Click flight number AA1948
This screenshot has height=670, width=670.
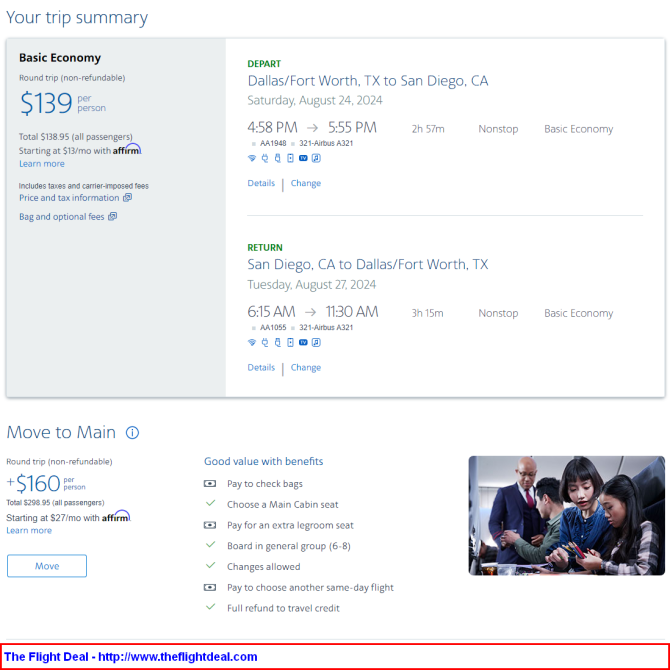point(273,143)
